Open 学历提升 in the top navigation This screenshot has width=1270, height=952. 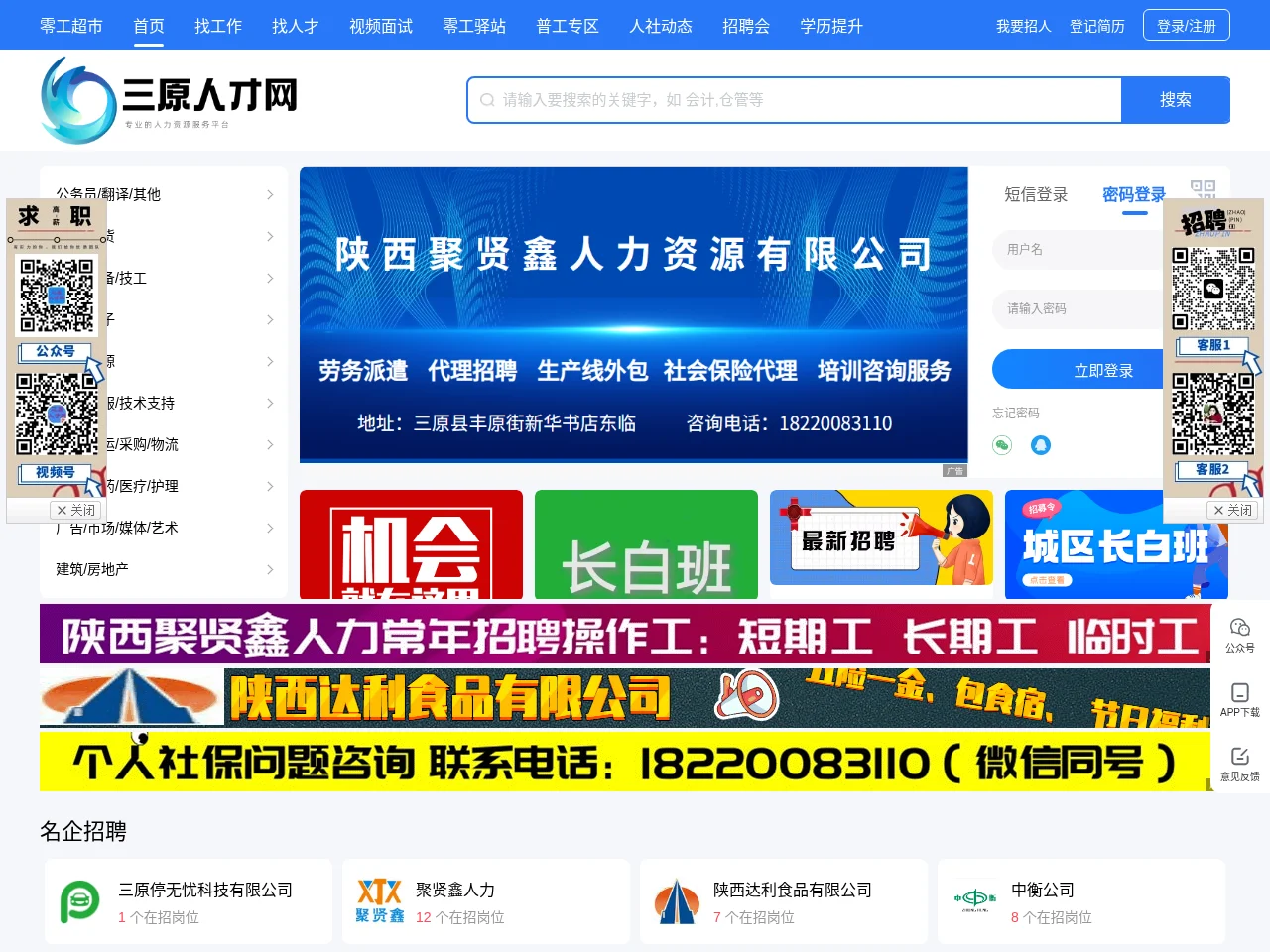(831, 26)
